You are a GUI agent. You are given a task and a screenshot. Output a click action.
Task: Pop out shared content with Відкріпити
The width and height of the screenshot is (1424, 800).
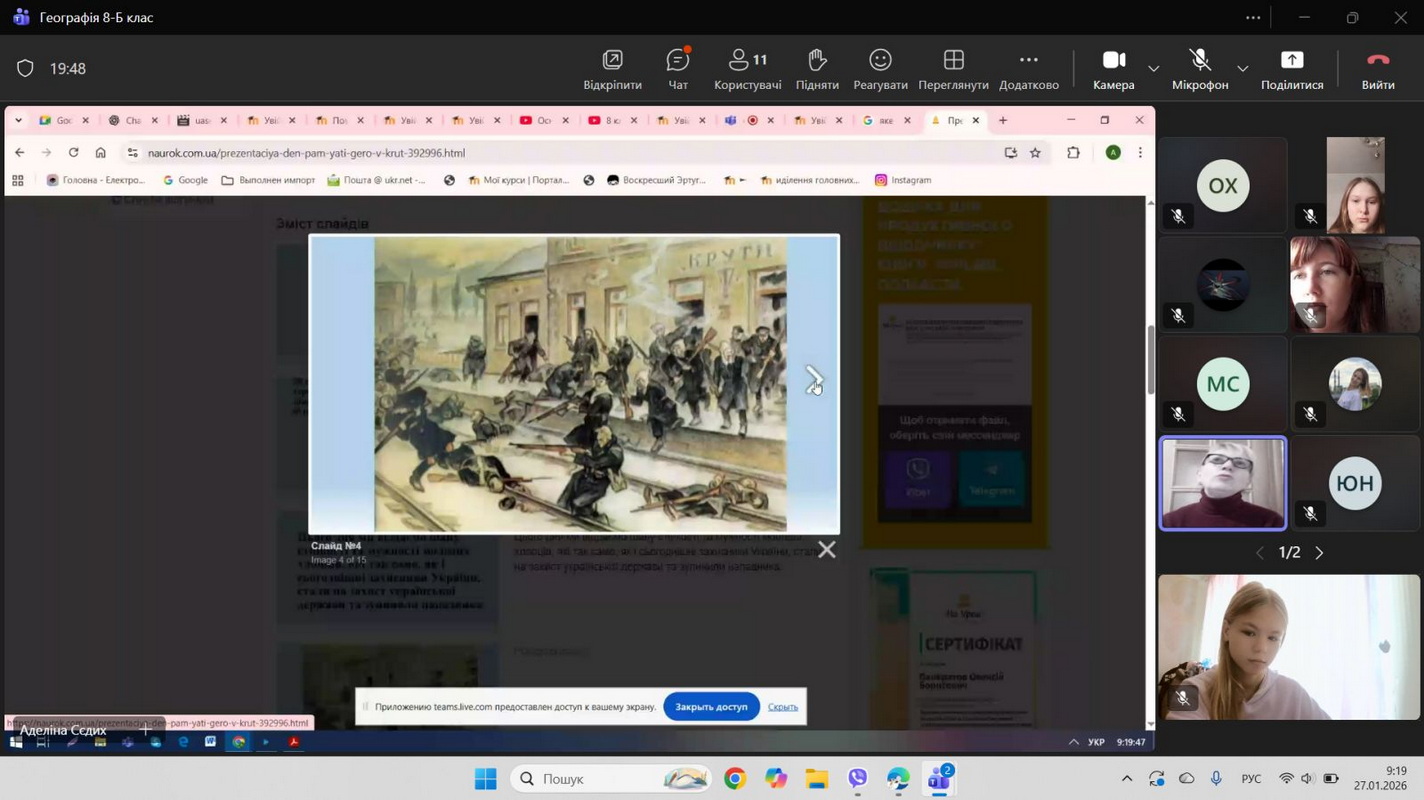[612, 69]
